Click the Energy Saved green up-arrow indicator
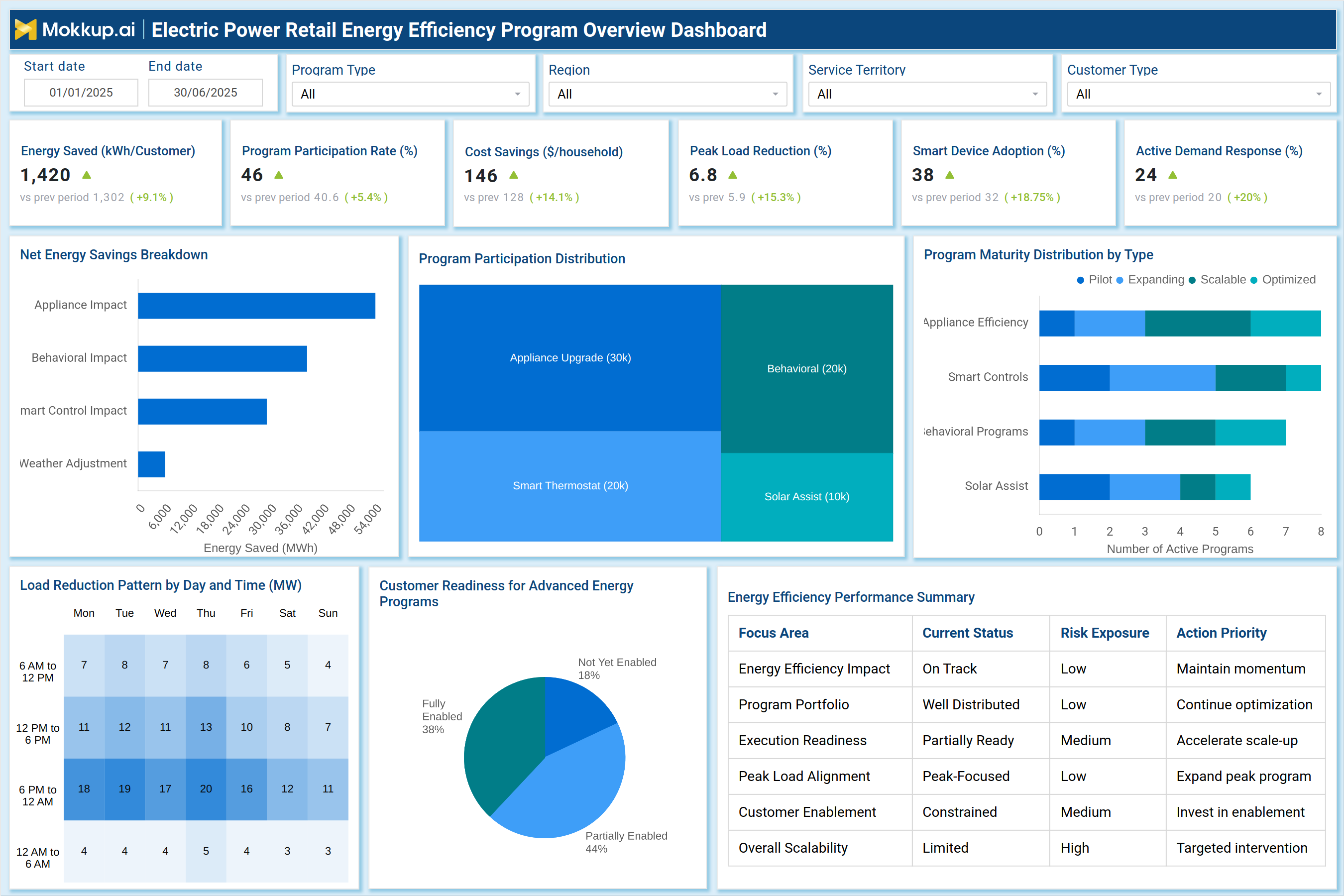The width and height of the screenshot is (1344, 896). (x=87, y=175)
